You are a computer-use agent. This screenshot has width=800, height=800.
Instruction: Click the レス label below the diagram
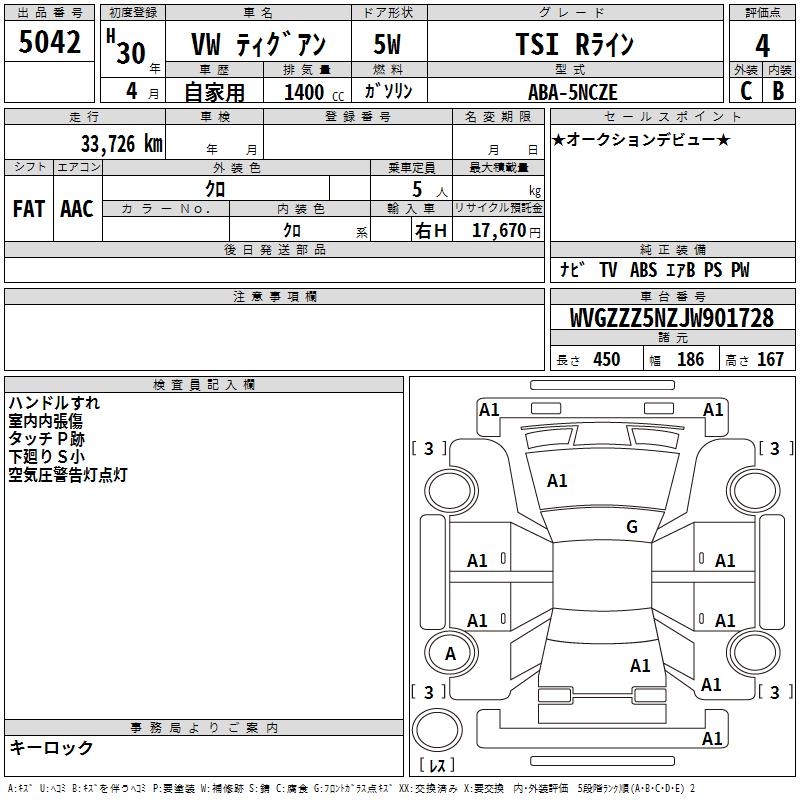click(x=436, y=766)
